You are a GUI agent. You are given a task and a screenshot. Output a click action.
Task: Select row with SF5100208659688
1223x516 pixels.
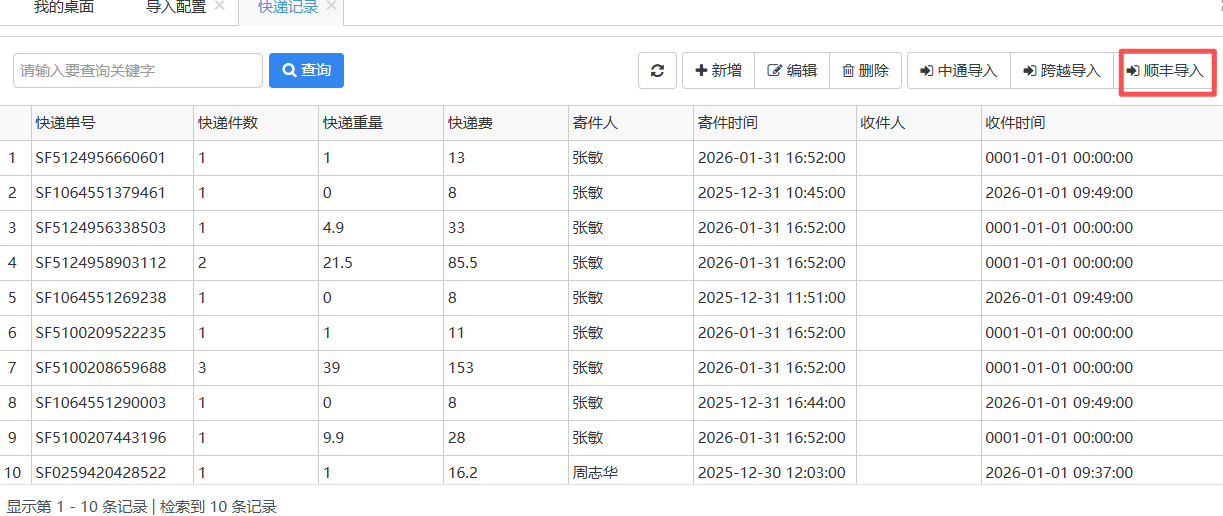(x=611, y=368)
